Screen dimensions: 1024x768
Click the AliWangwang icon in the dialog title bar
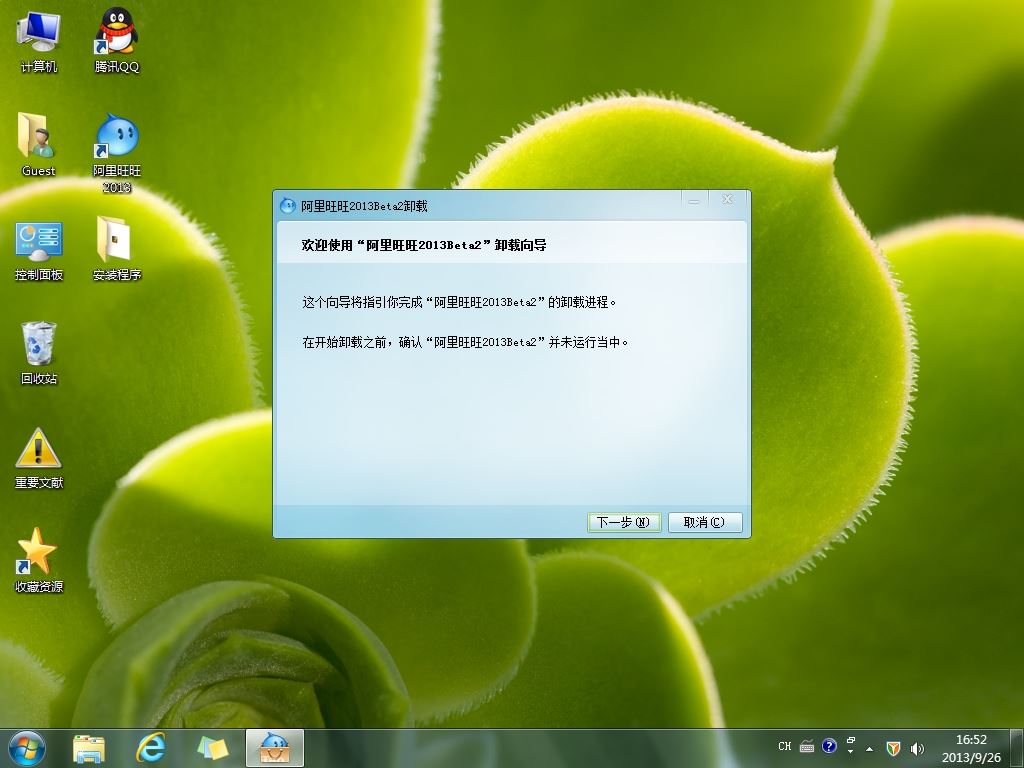point(287,206)
